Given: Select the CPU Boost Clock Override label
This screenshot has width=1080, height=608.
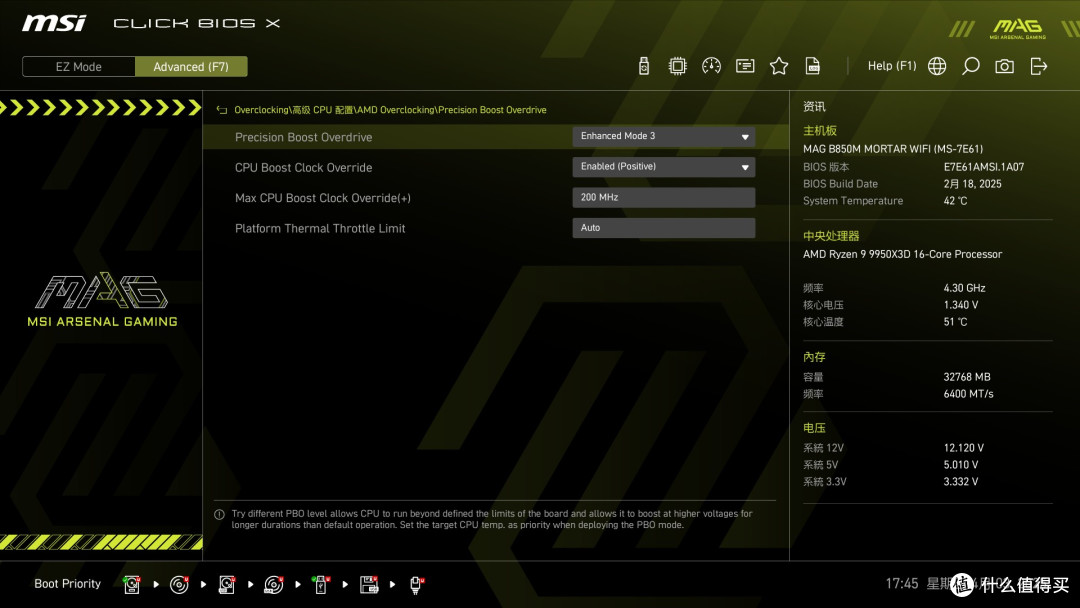Looking at the screenshot, I should tap(303, 167).
